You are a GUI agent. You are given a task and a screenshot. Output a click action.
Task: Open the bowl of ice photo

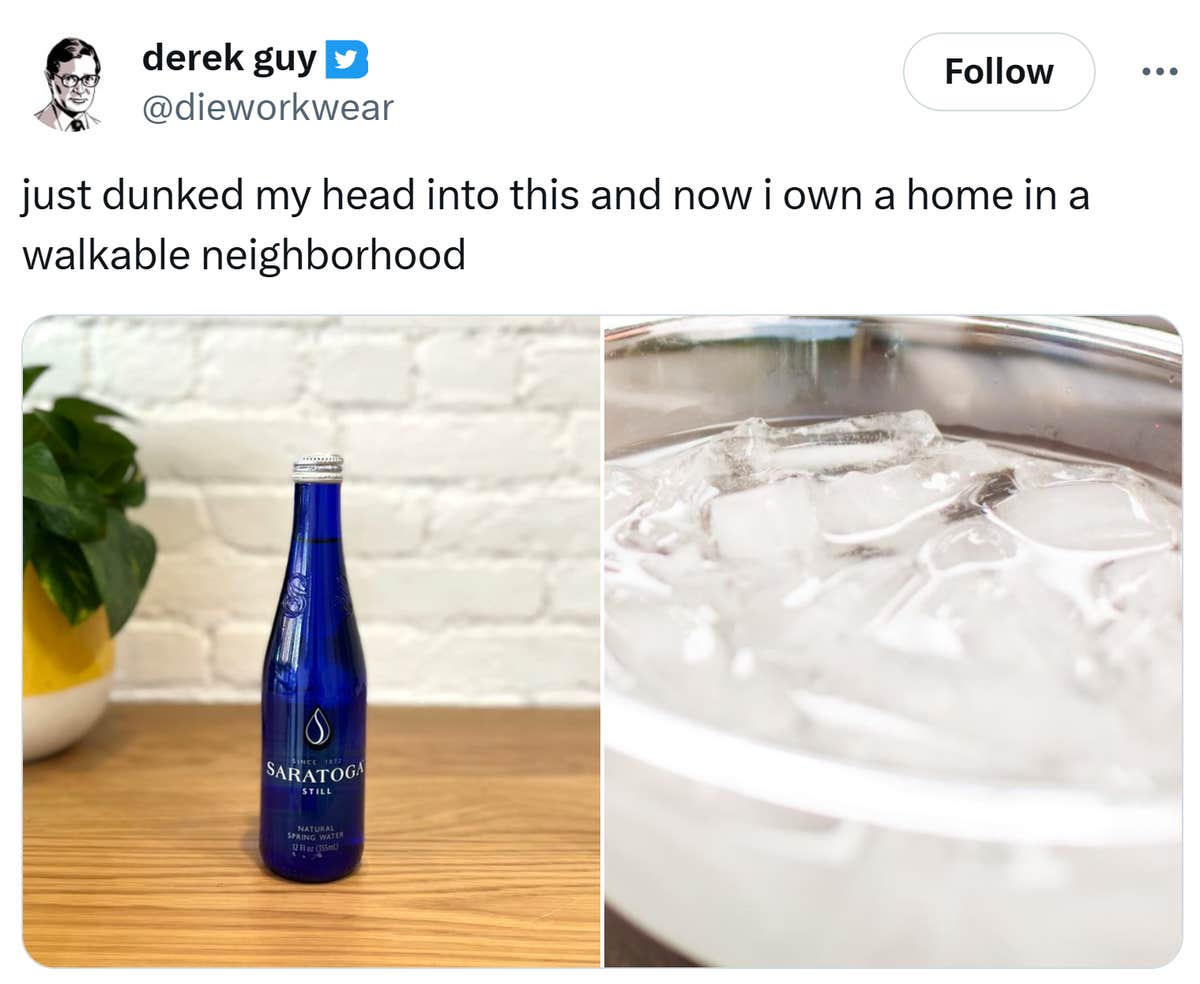893,641
